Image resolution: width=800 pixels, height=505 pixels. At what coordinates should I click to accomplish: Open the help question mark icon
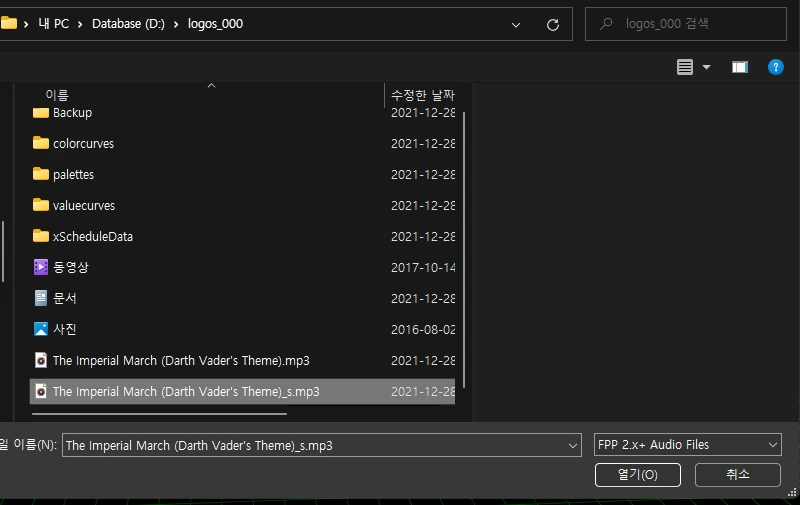(x=776, y=67)
